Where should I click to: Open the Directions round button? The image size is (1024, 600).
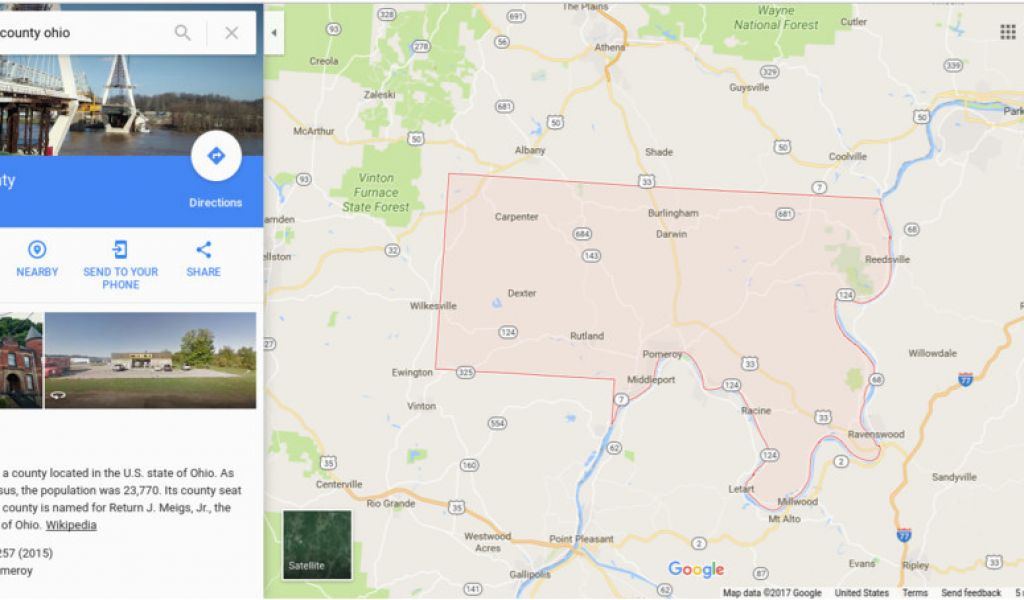[x=216, y=156]
